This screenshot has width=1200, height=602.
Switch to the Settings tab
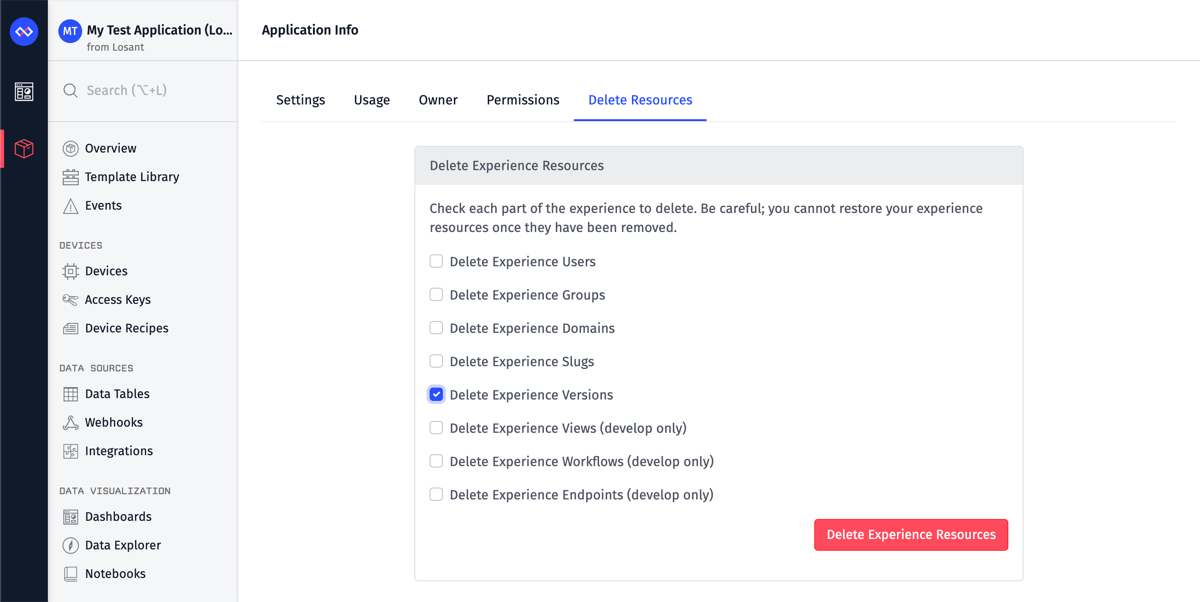coord(301,100)
